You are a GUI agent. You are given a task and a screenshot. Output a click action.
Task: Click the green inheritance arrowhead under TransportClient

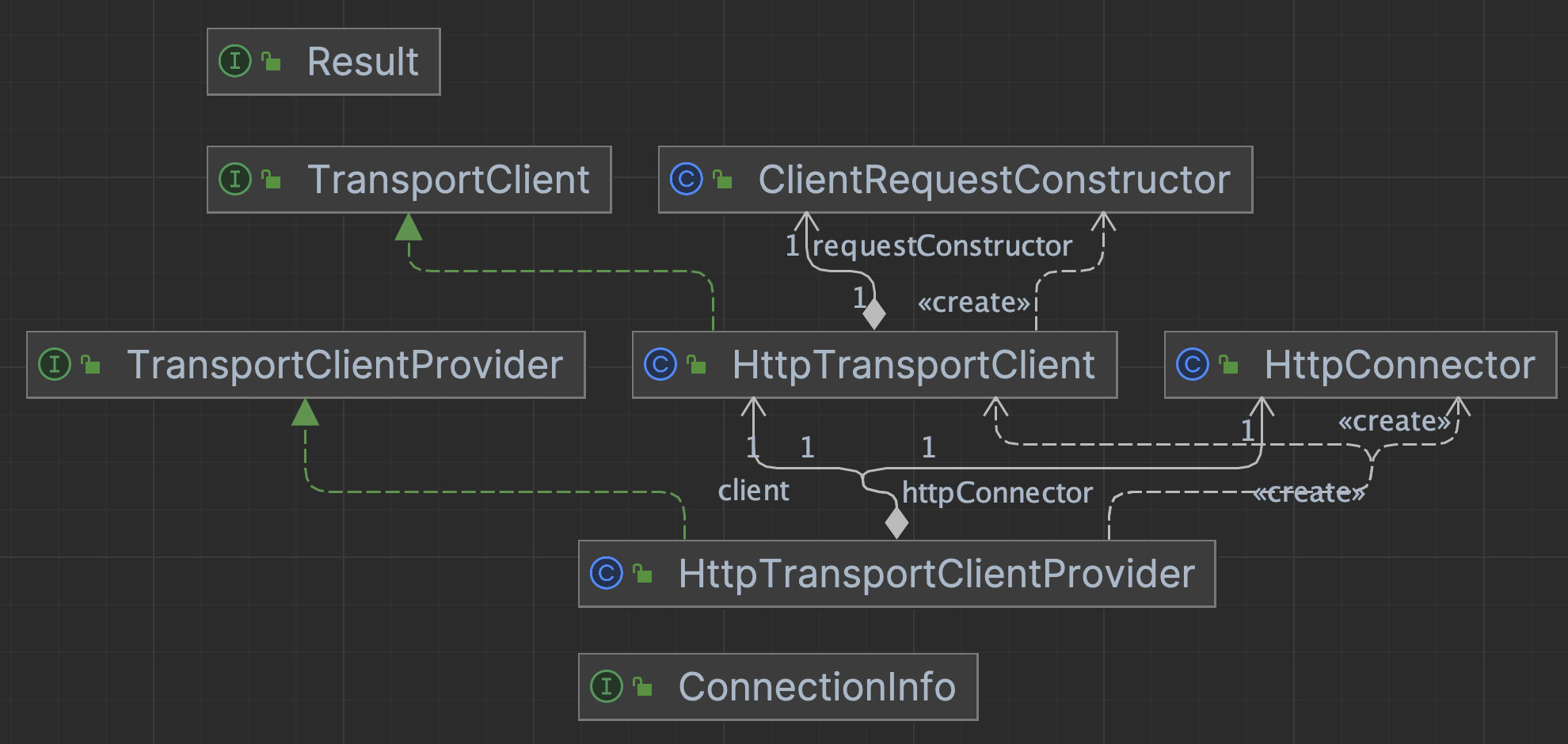pyautogui.click(x=409, y=228)
